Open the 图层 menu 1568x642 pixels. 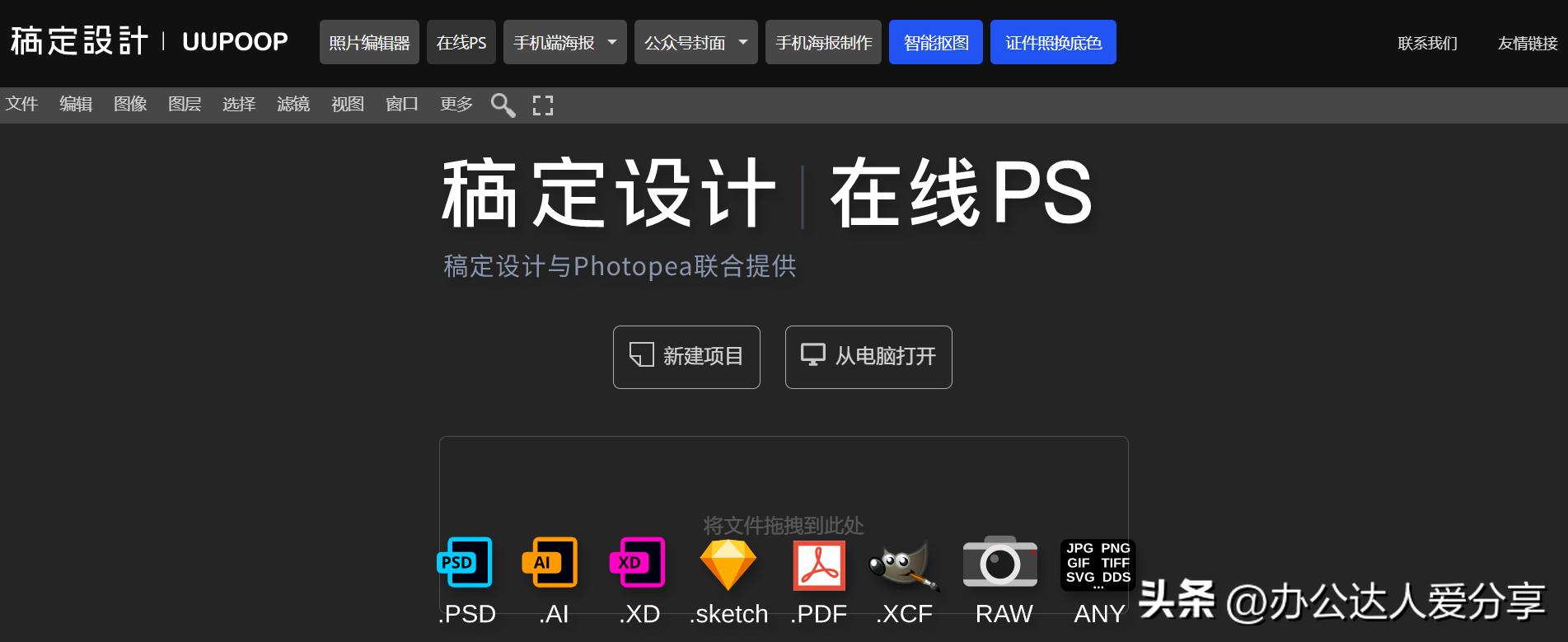(x=185, y=104)
